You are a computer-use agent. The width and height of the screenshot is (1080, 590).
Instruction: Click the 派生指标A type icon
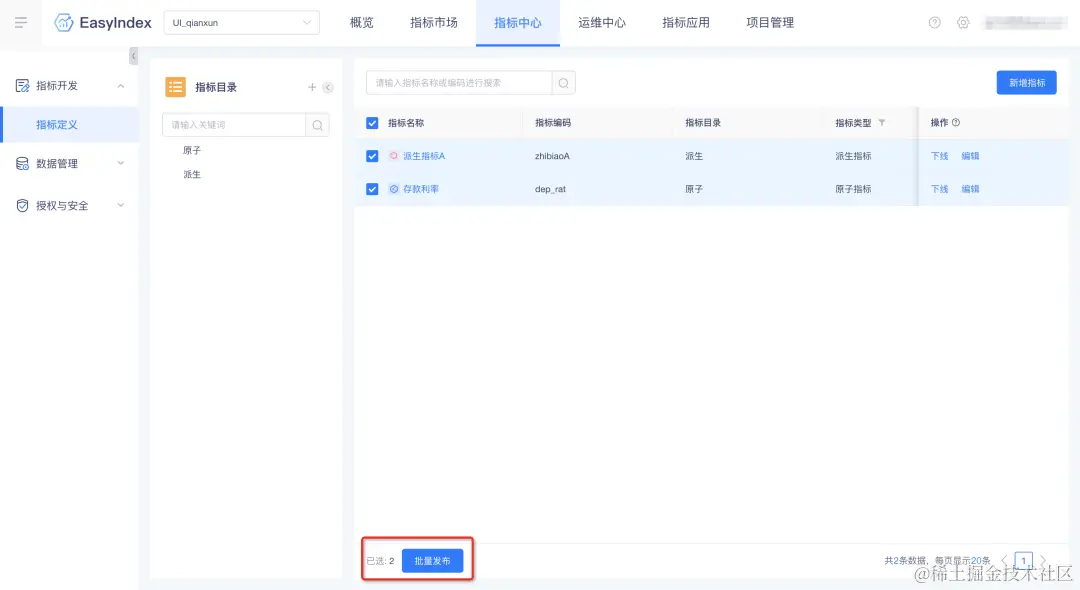click(x=394, y=156)
